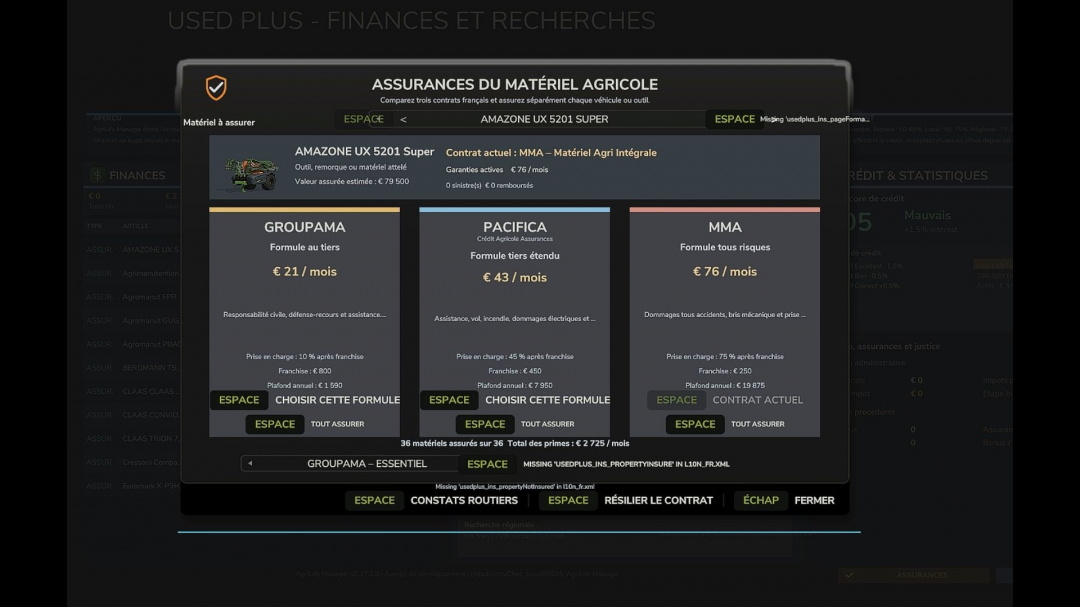Click the € 76 / mois price on MMA card
This screenshot has height=607, width=1080.
click(x=725, y=271)
